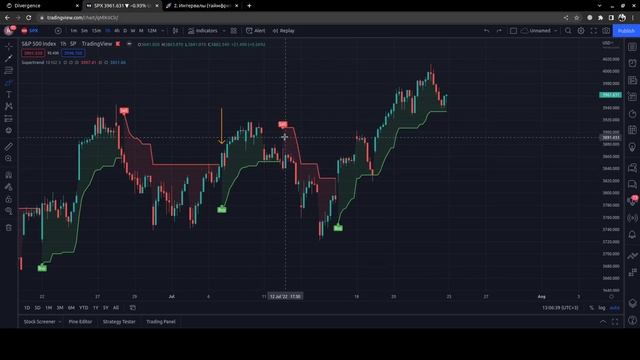
Task: Open the Trading Panel tab
Action: click(x=161, y=322)
